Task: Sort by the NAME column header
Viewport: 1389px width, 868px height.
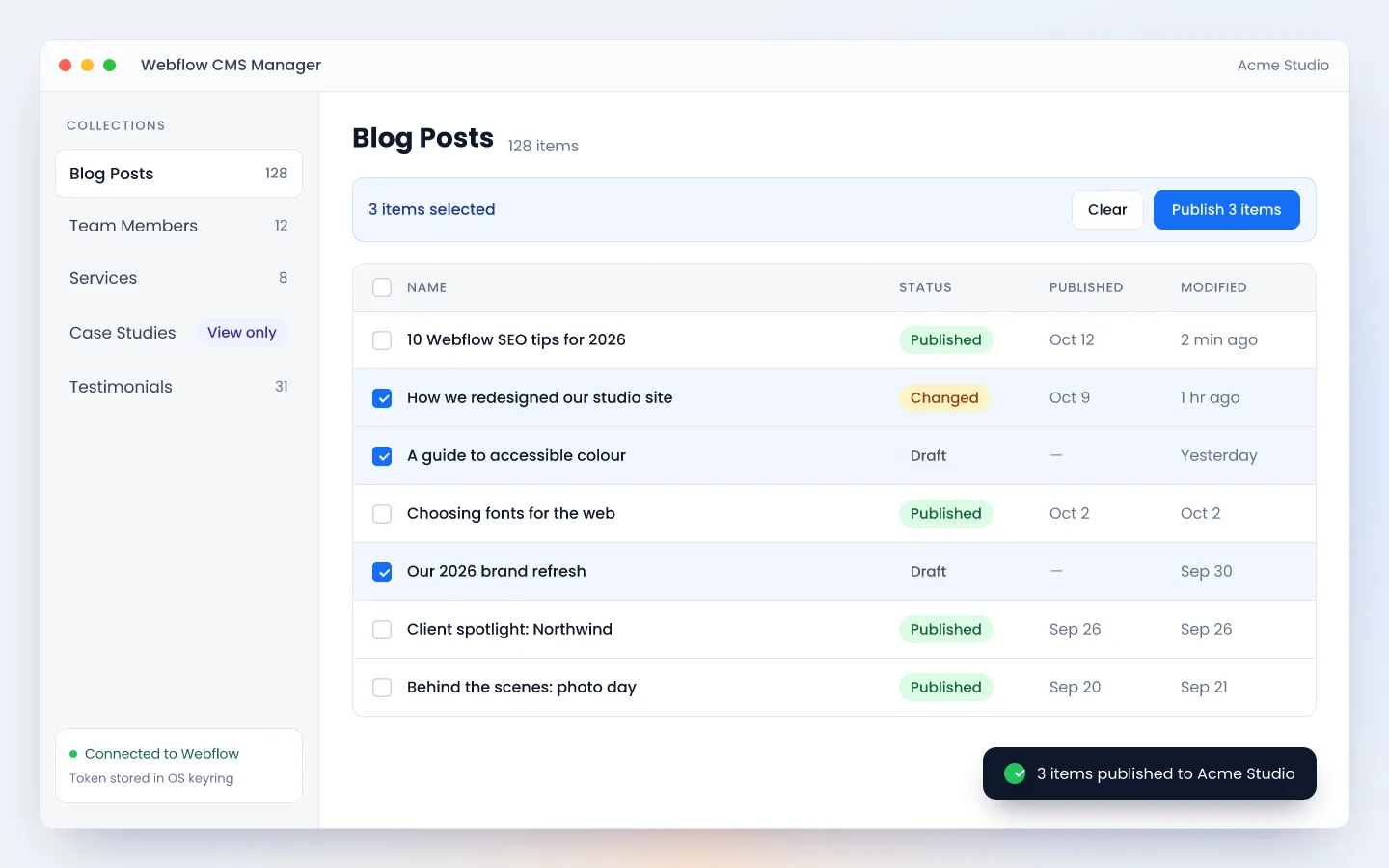Action: [426, 287]
